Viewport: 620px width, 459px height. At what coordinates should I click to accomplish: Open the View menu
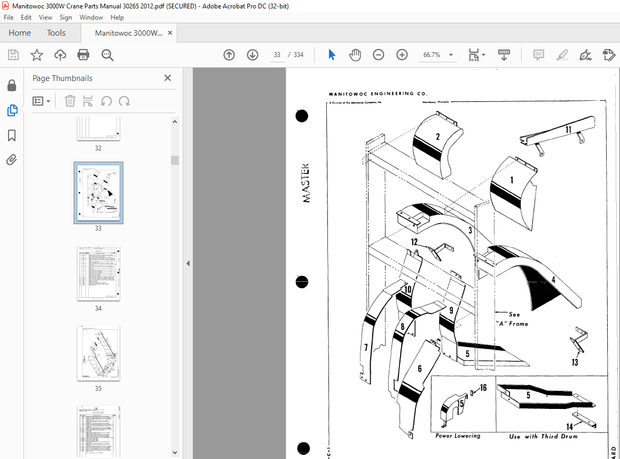[47, 17]
